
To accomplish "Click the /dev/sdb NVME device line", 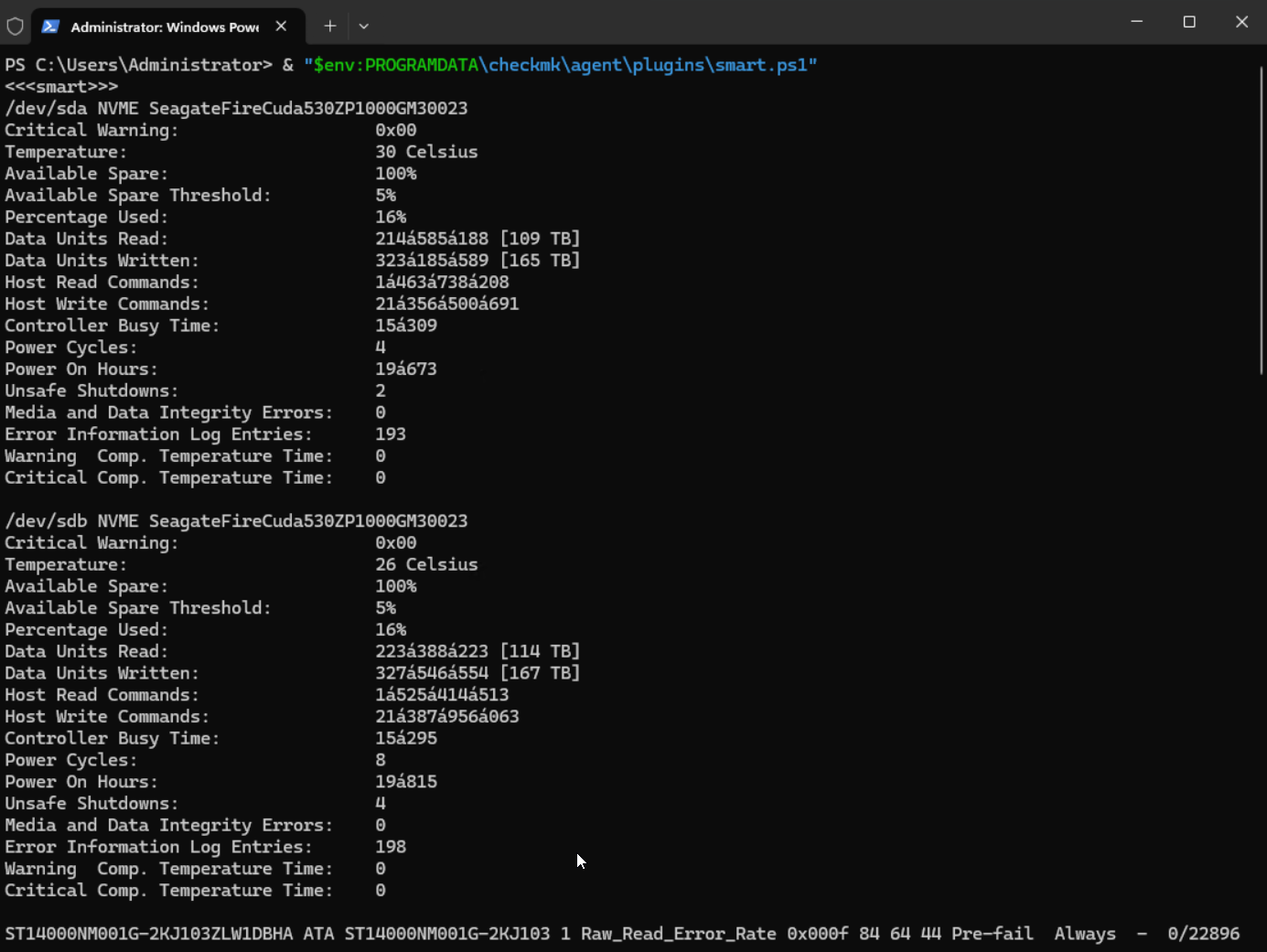I will coord(236,520).
